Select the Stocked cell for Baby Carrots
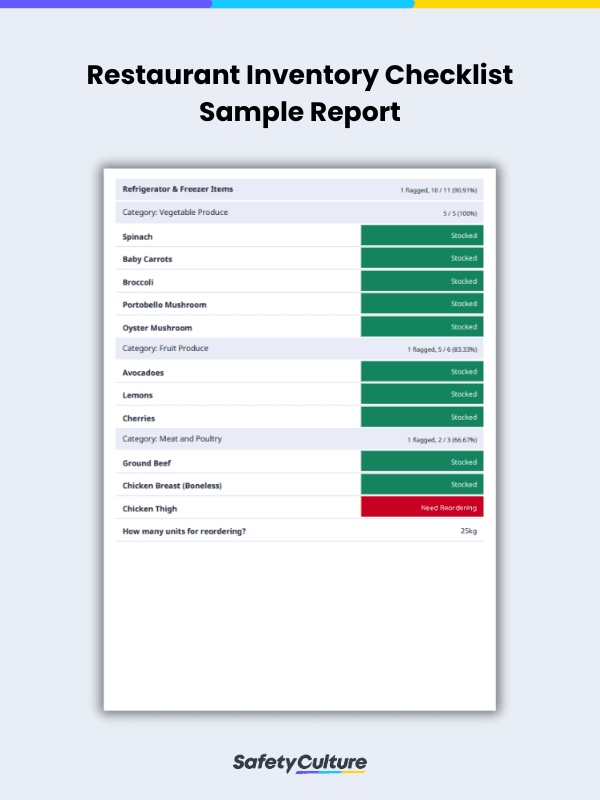Image resolution: width=600 pixels, height=800 pixels. [x=421, y=259]
